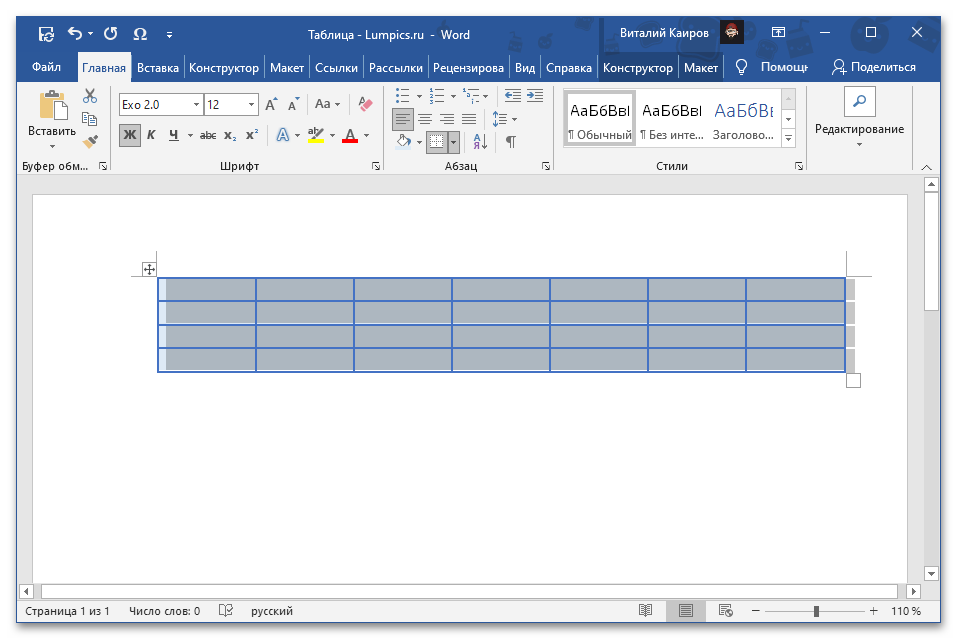Toggle italic К formatting
This screenshot has width=957, height=639.
click(x=151, y=135)
